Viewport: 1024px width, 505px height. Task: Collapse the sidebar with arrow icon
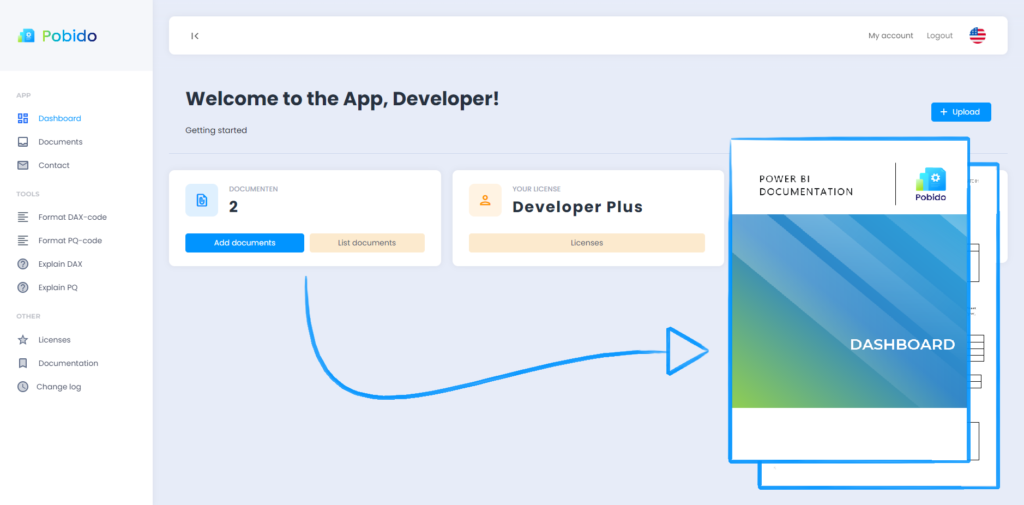[x=195, y=36]
